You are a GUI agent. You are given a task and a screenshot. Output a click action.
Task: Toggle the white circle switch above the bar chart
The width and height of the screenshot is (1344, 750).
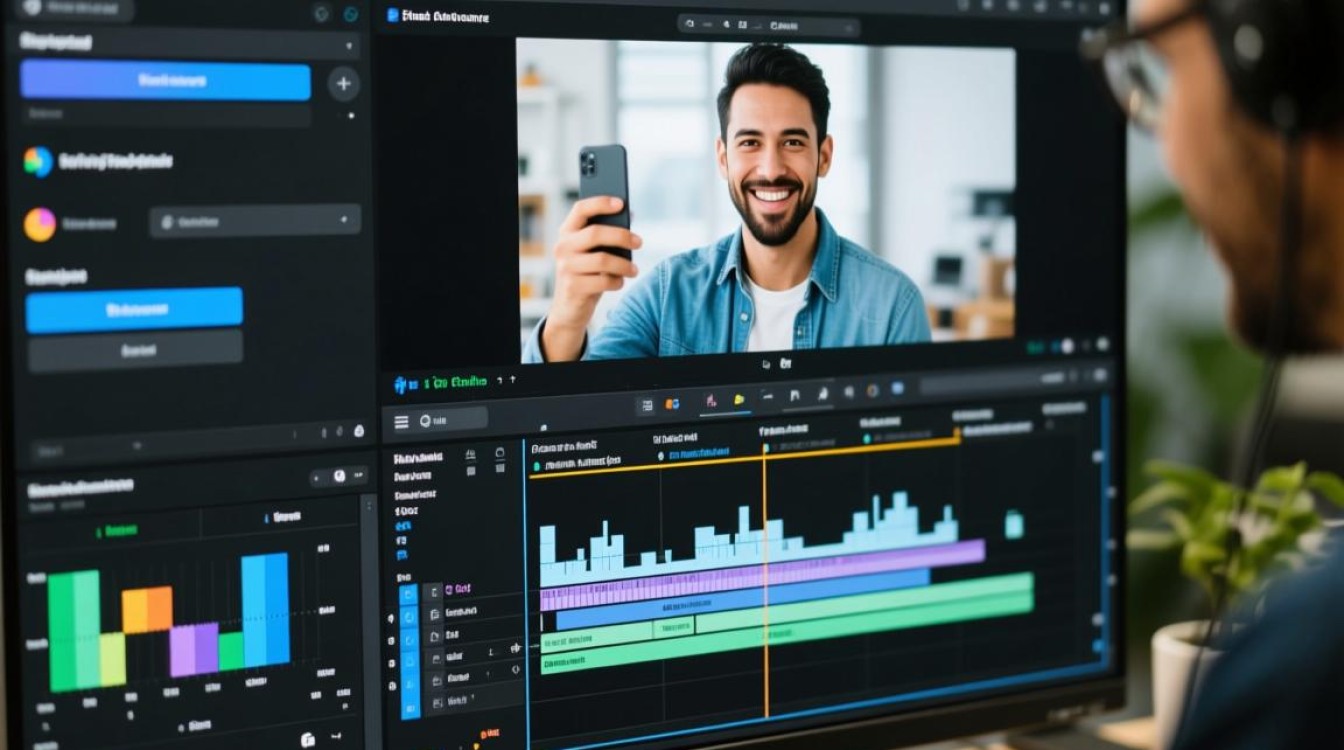(339, 477)
